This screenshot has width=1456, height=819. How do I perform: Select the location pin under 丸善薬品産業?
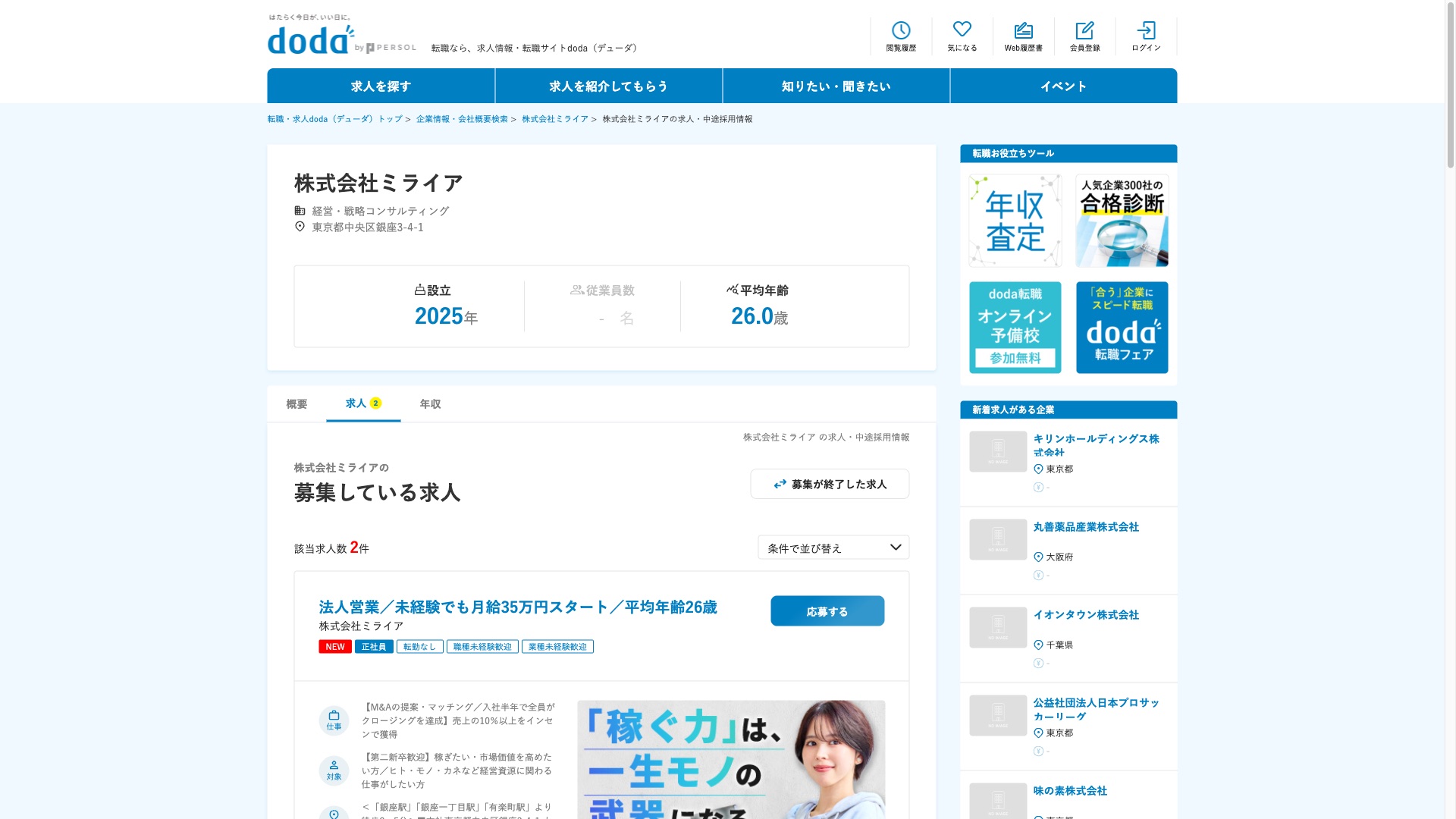tap(1038, 557)
